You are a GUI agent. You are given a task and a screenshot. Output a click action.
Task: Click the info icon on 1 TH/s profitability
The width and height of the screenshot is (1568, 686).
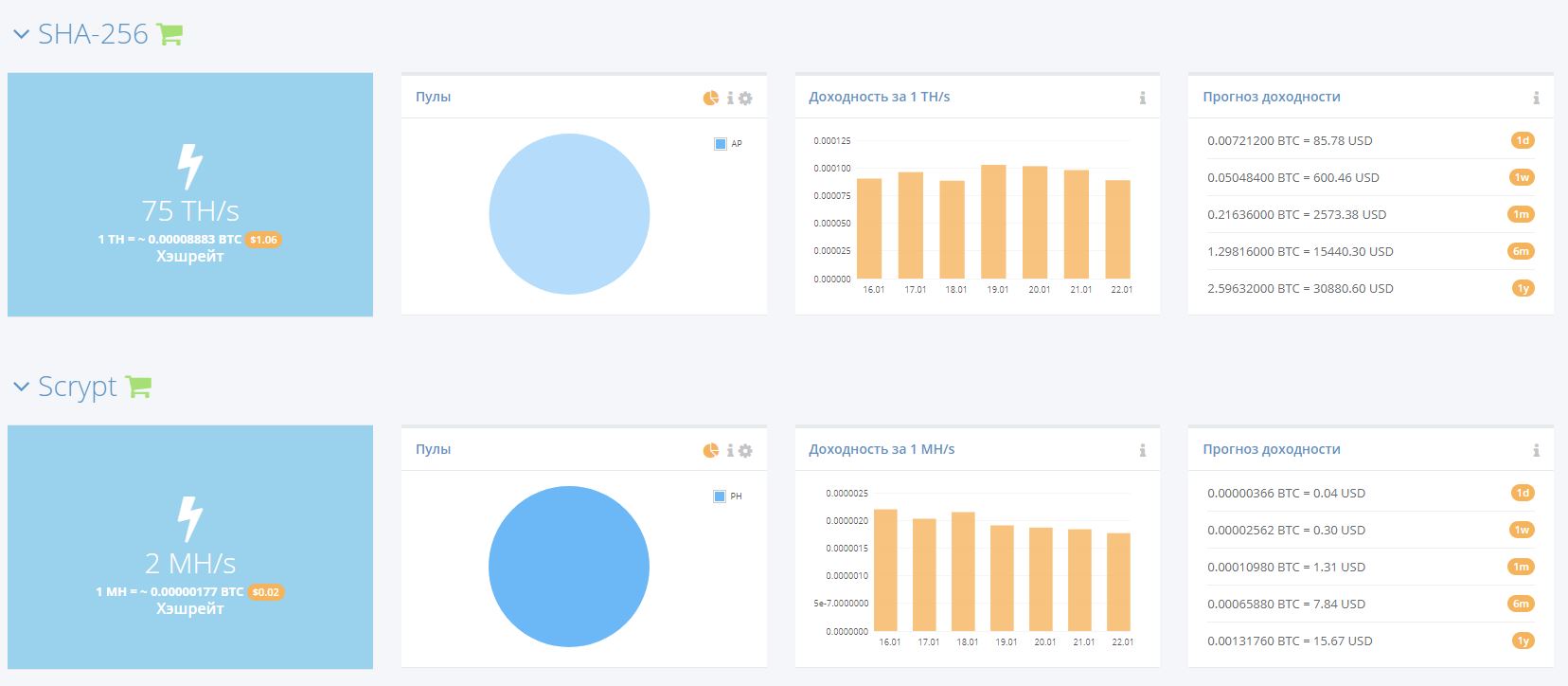tap(1143, 98)
